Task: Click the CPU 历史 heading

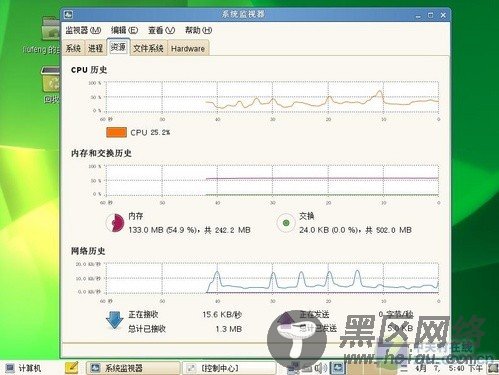Action: coord(89,70)
